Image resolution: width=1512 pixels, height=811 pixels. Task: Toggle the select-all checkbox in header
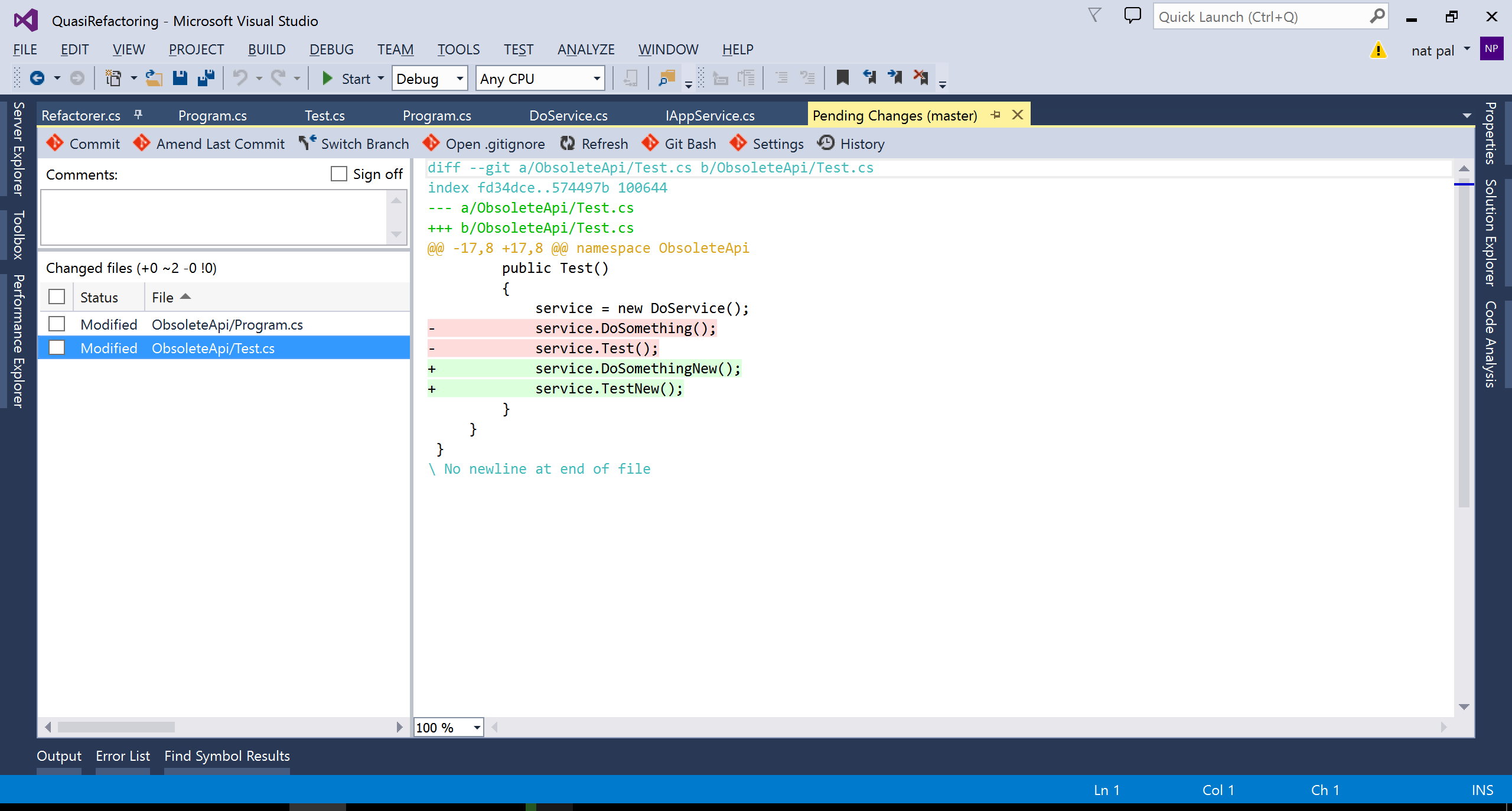(x=57, y=297)
